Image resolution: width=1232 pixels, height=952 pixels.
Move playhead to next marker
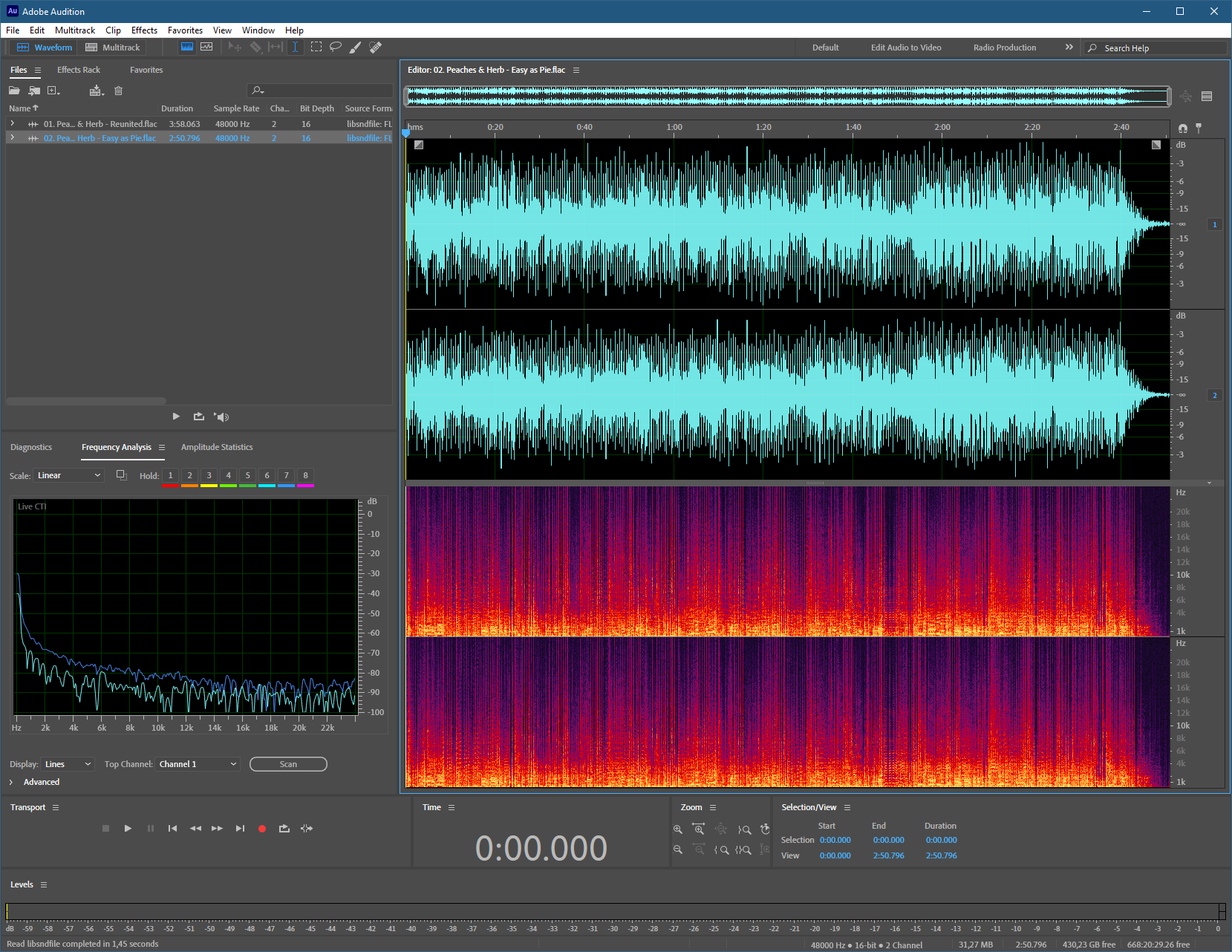[240, 828]
